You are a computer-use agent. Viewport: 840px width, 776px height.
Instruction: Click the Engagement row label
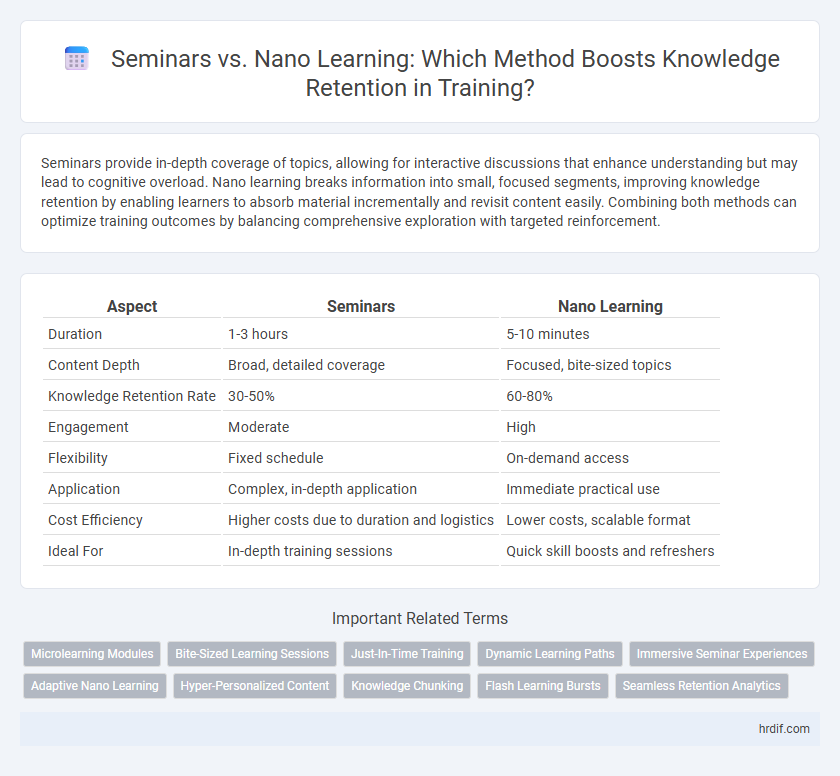[x=88, y=427]
